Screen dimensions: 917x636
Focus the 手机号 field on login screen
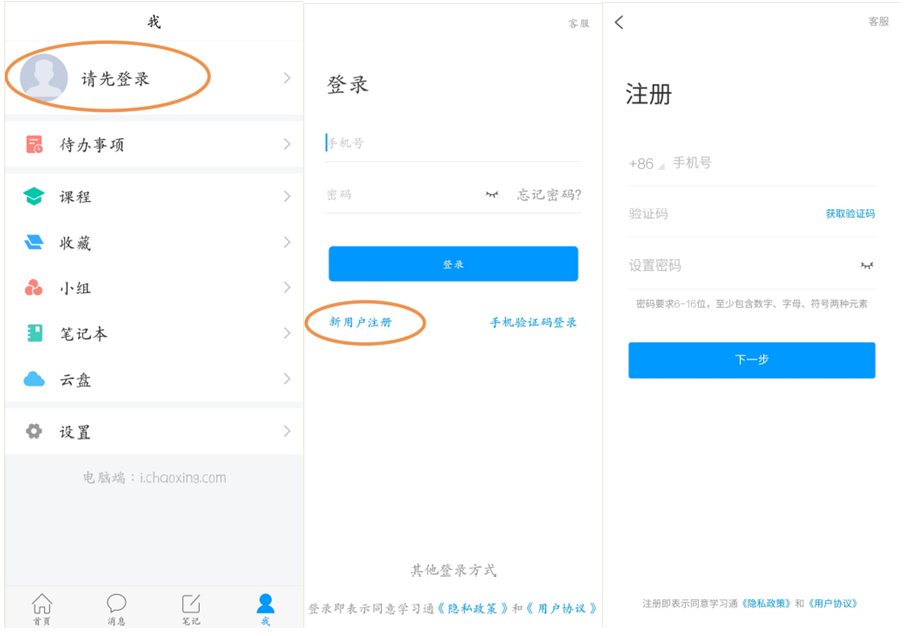[452, 144]
